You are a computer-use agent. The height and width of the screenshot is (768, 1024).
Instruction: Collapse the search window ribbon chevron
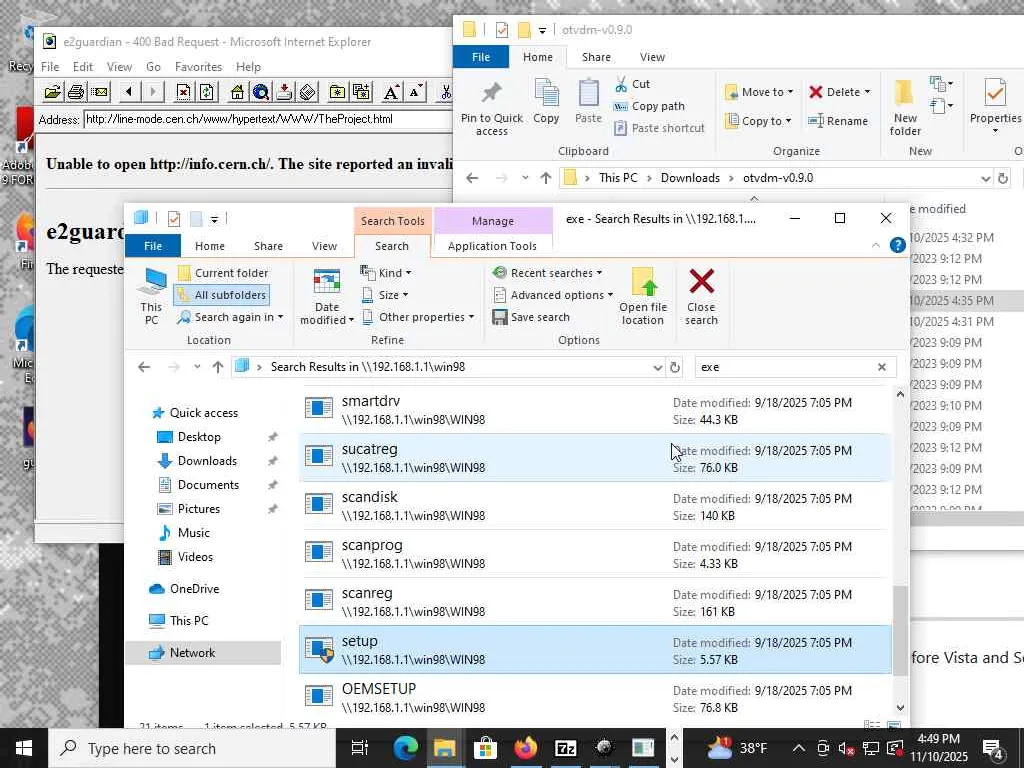coord(876,245)
